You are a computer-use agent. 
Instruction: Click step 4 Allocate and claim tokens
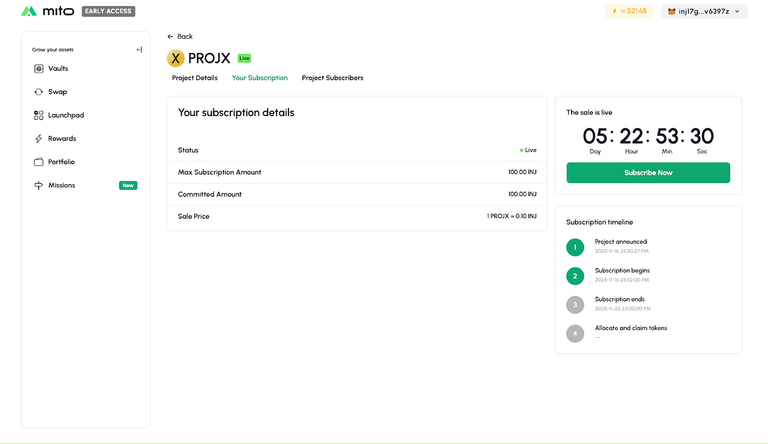[575, 333]
